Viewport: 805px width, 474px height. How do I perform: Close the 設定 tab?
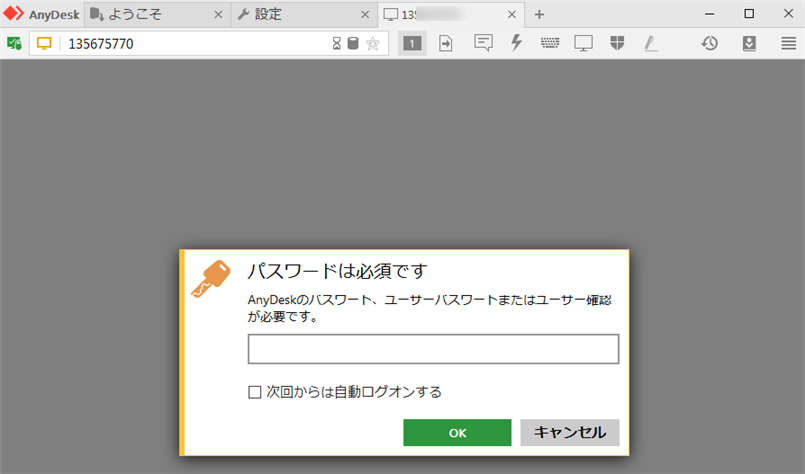365,15
